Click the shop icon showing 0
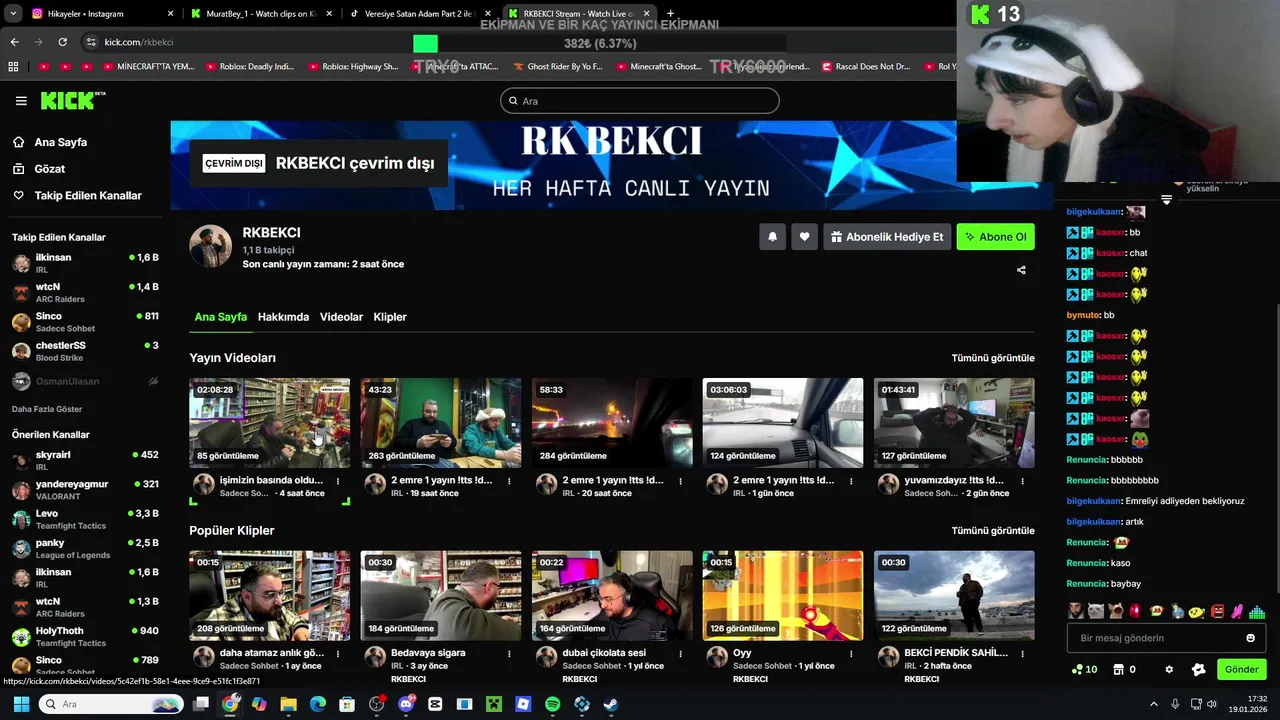 [x=1125, y=670]
